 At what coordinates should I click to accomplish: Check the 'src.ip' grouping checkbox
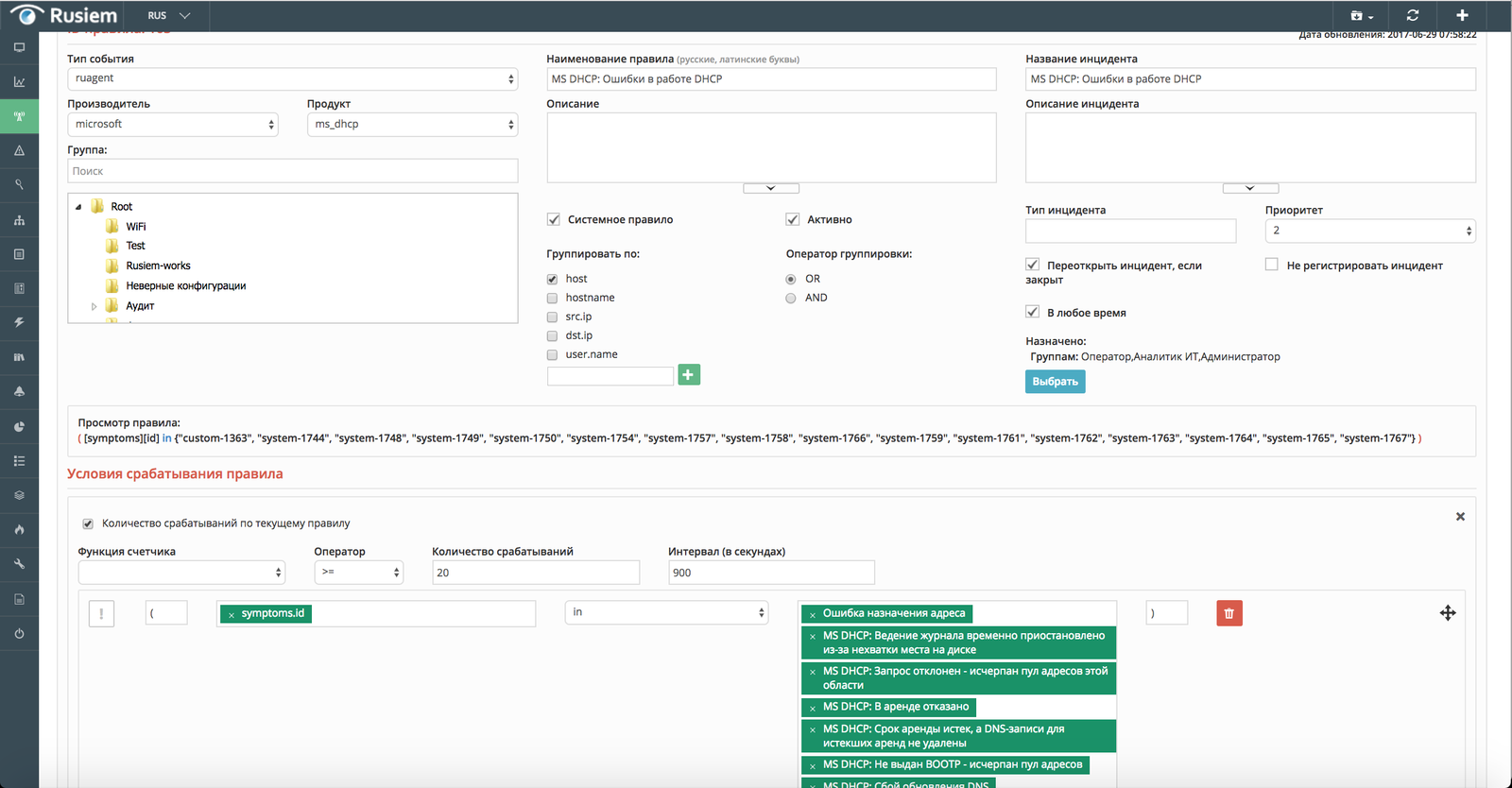(x=553, y=317)
